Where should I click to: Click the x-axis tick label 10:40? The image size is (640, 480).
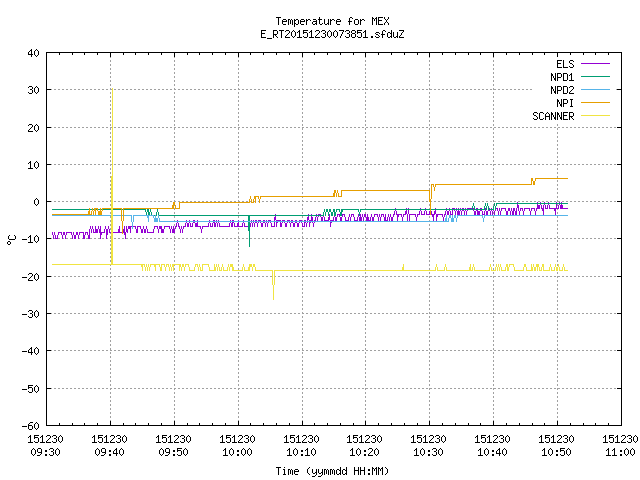point(492,452)
